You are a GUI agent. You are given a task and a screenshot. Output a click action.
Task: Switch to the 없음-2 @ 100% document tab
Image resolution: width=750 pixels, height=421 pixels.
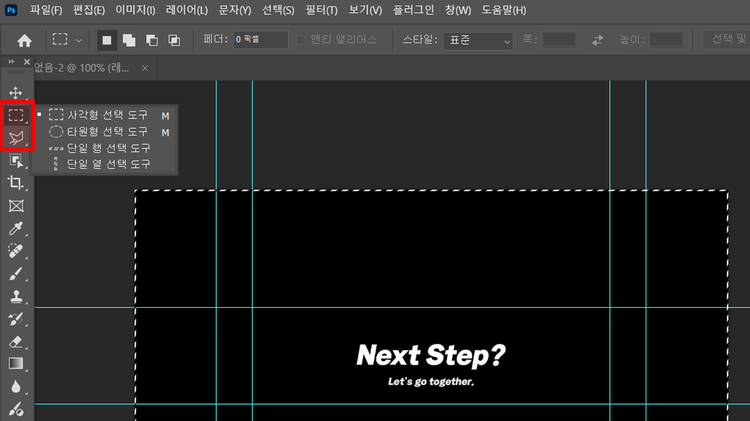82,68
